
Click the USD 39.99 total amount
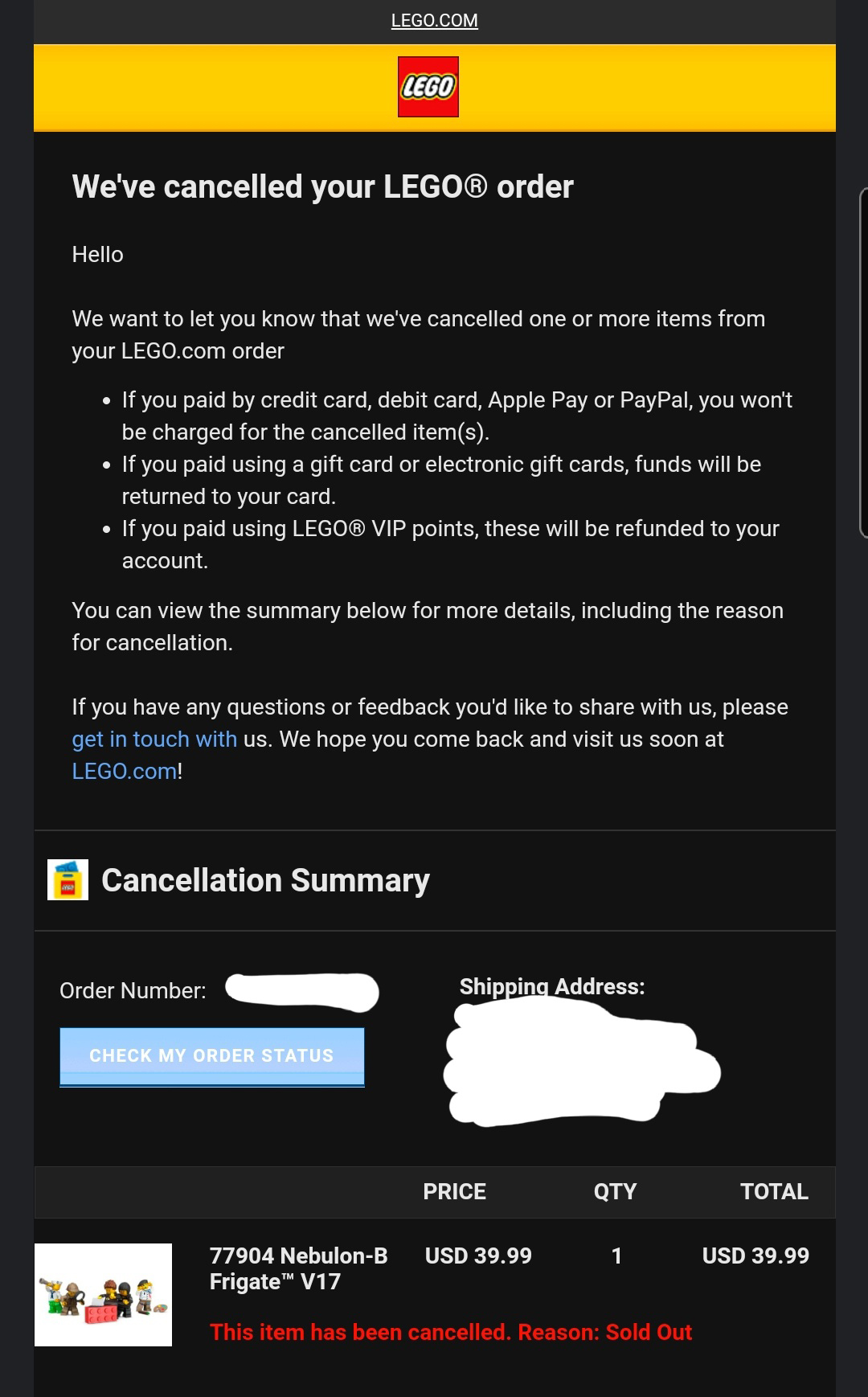point(755,1256)
